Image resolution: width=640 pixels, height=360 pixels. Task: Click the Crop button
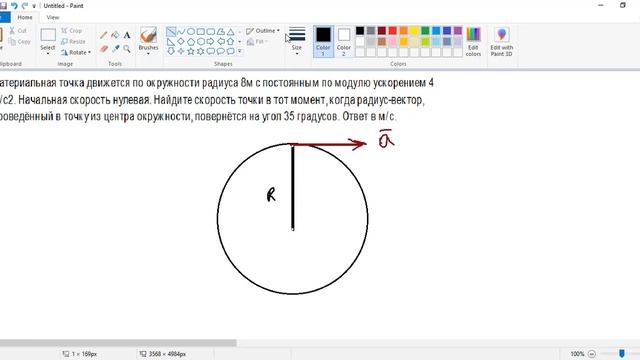click(72, 31)
